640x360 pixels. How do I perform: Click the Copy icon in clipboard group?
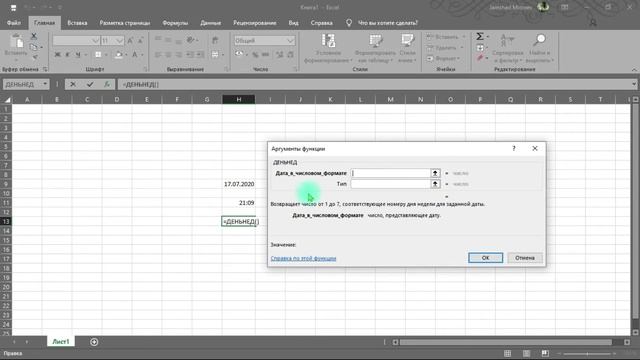coord(34,47)
